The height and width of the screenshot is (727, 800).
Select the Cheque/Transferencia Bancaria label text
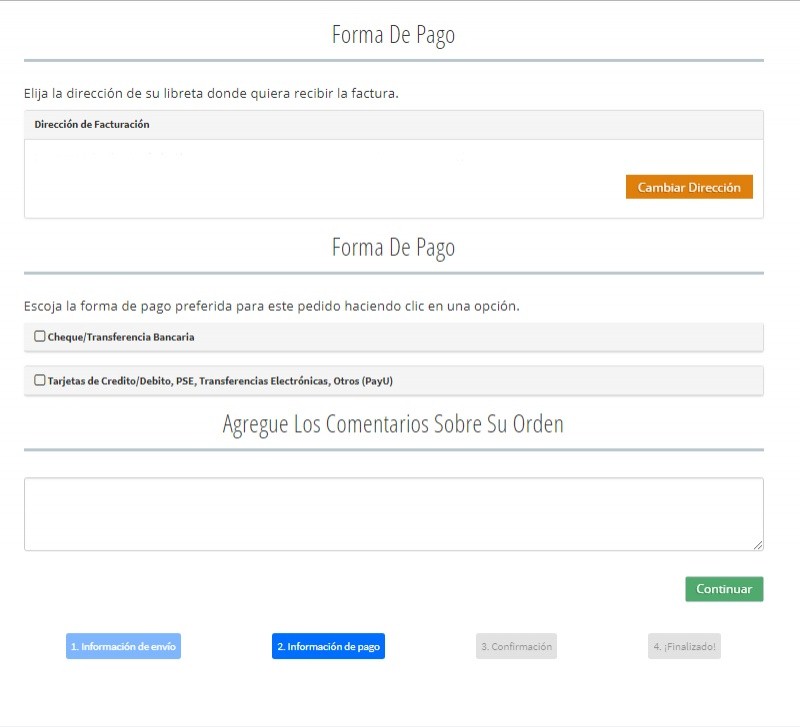click(x=121, y=337)
